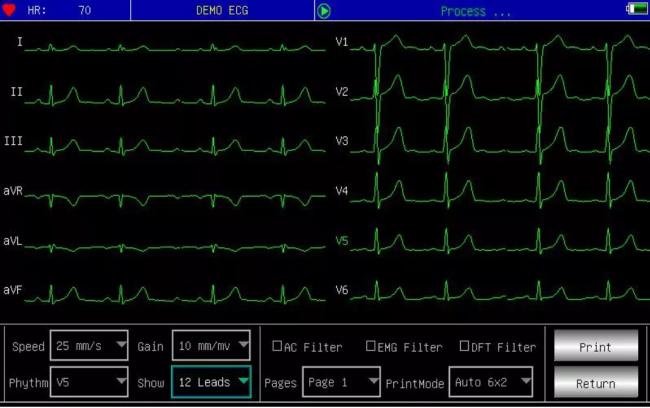
Task: Toggle the EMG Filter checkbox
Action: click(x=371, y=346)
